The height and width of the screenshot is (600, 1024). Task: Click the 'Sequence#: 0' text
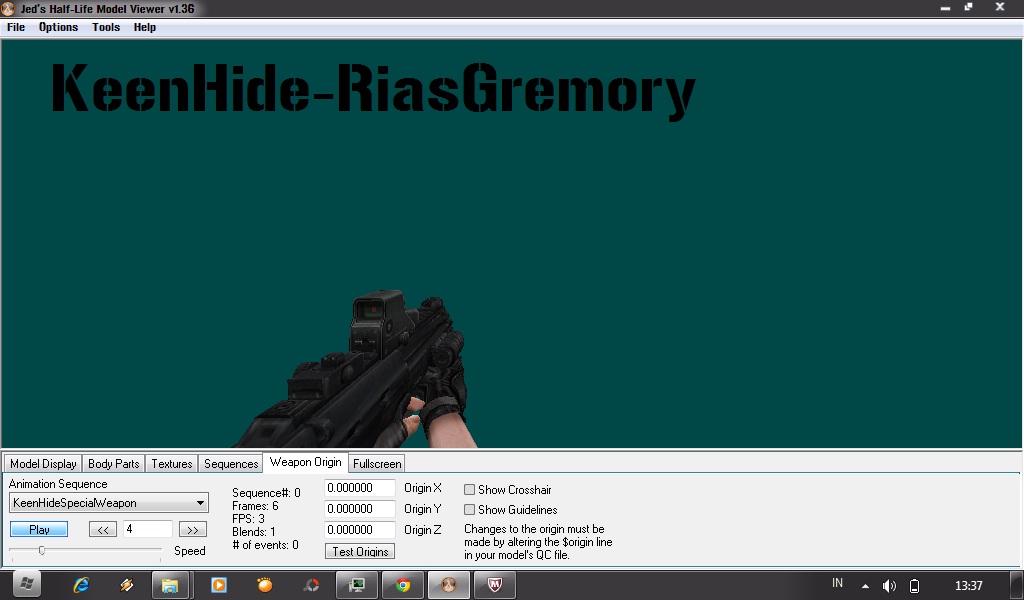point(266,493)
